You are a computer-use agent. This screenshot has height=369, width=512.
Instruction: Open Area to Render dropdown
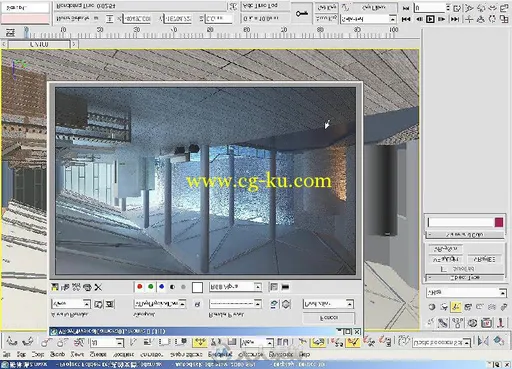71,304
